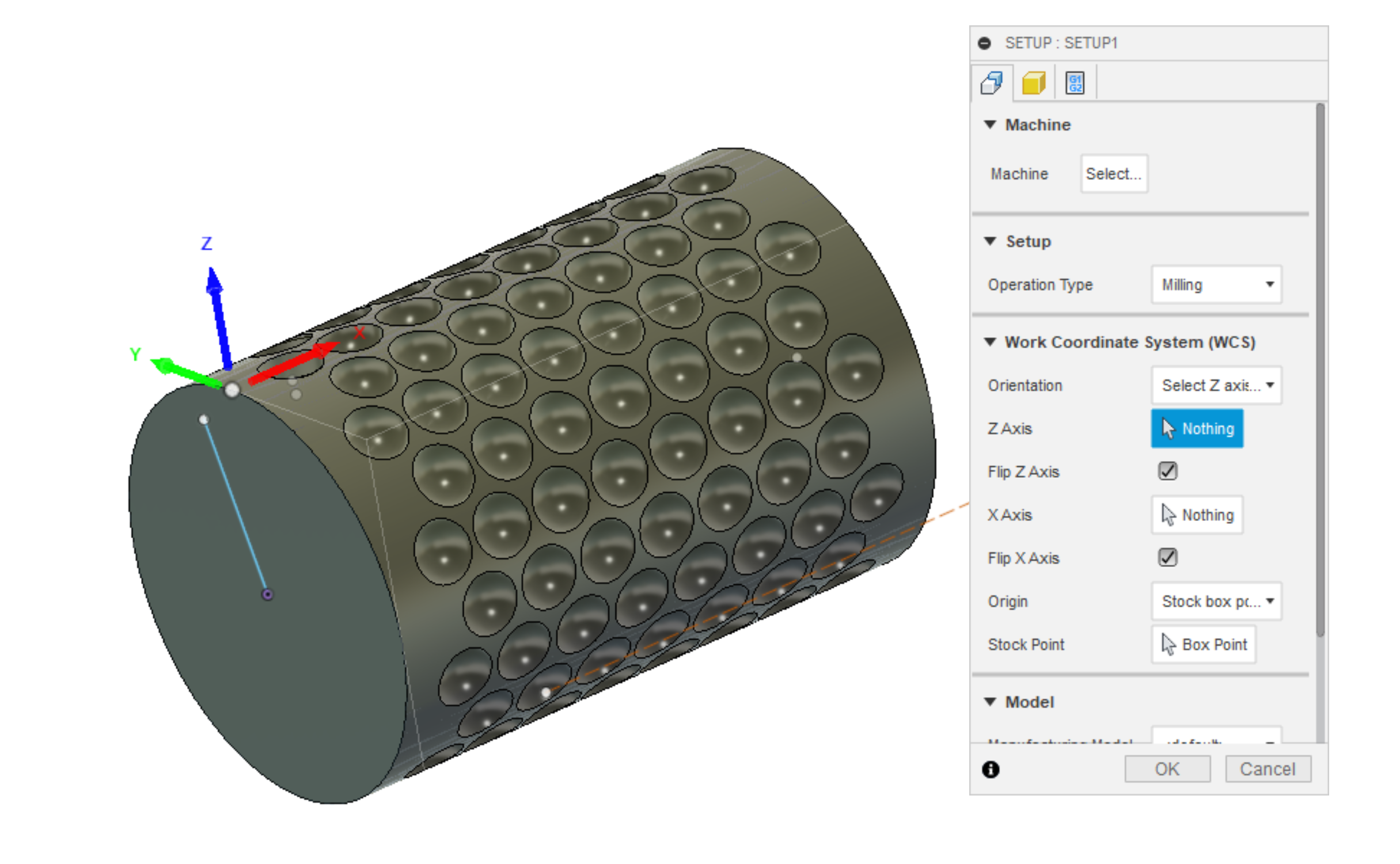Click the Stock Point Box Point selector
This screenshot has height=864, width=1400.
click(1204, 644)
